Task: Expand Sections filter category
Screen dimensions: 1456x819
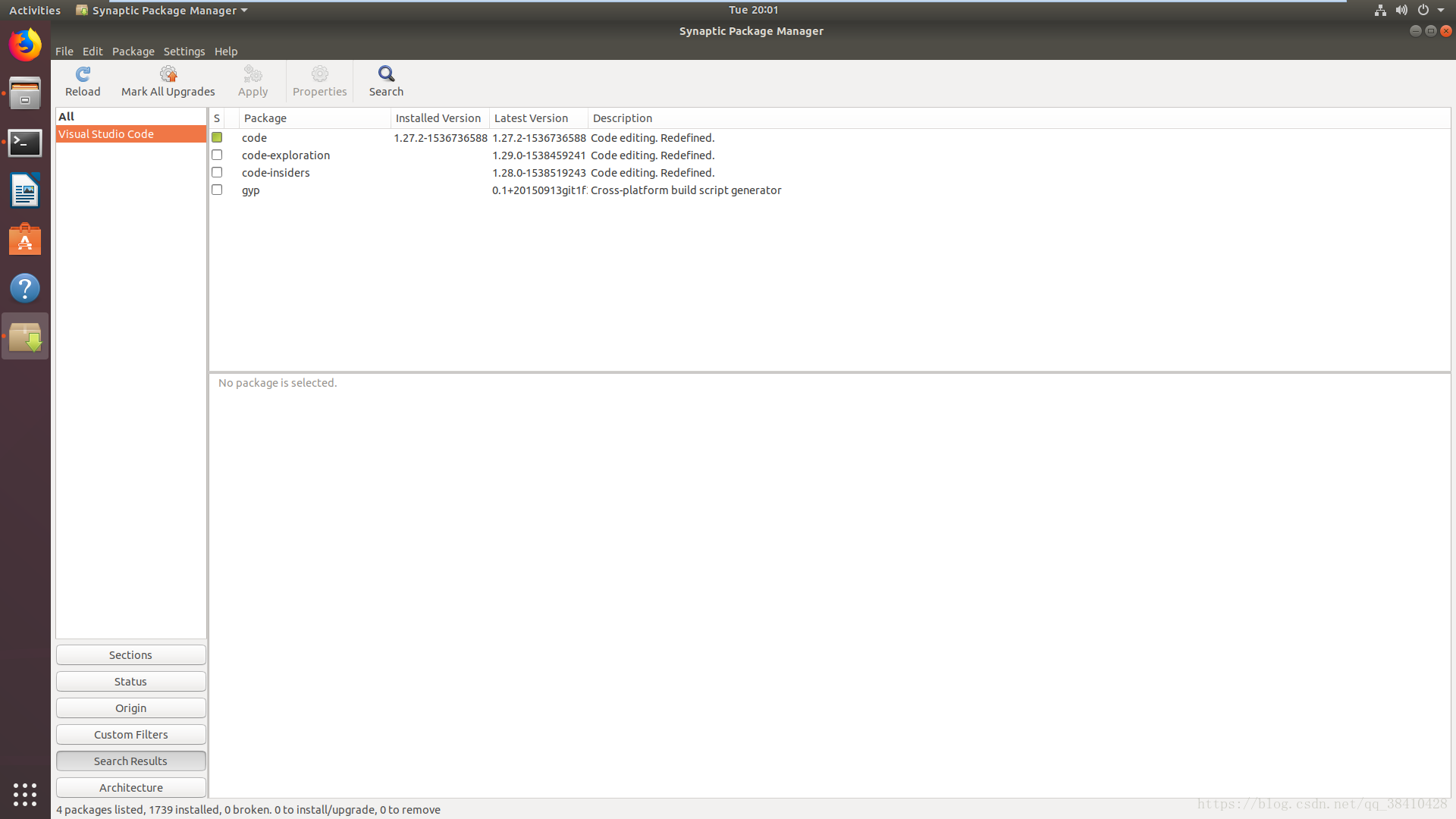Action: [x=131, y=654]
